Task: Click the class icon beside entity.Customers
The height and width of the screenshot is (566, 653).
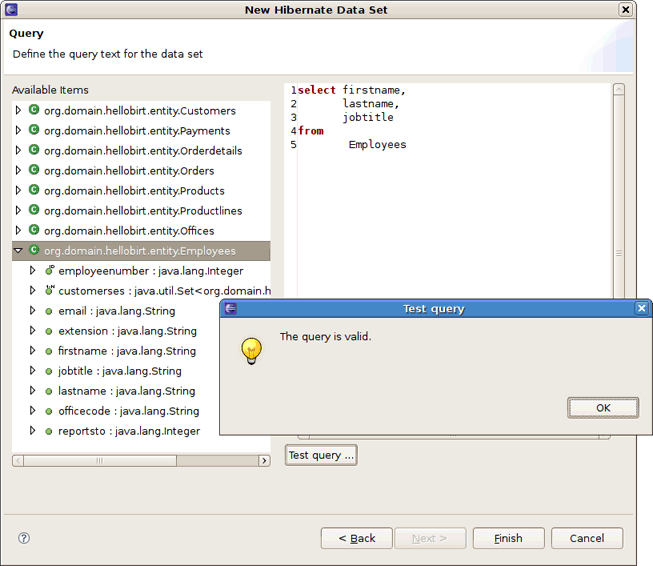Action: (34, 110)
